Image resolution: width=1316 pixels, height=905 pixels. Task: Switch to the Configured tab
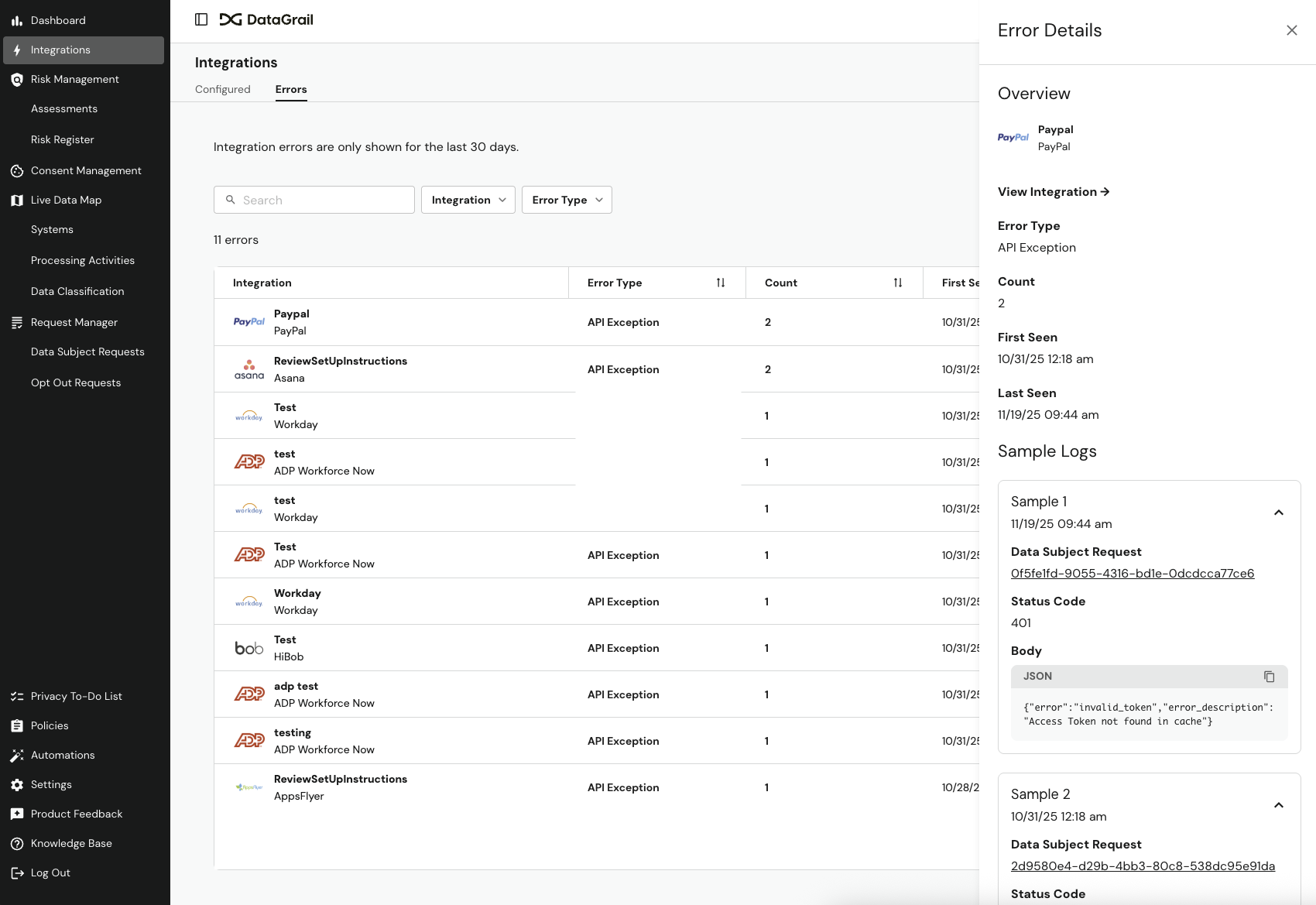pyautogui.click(x=223, y=89)
